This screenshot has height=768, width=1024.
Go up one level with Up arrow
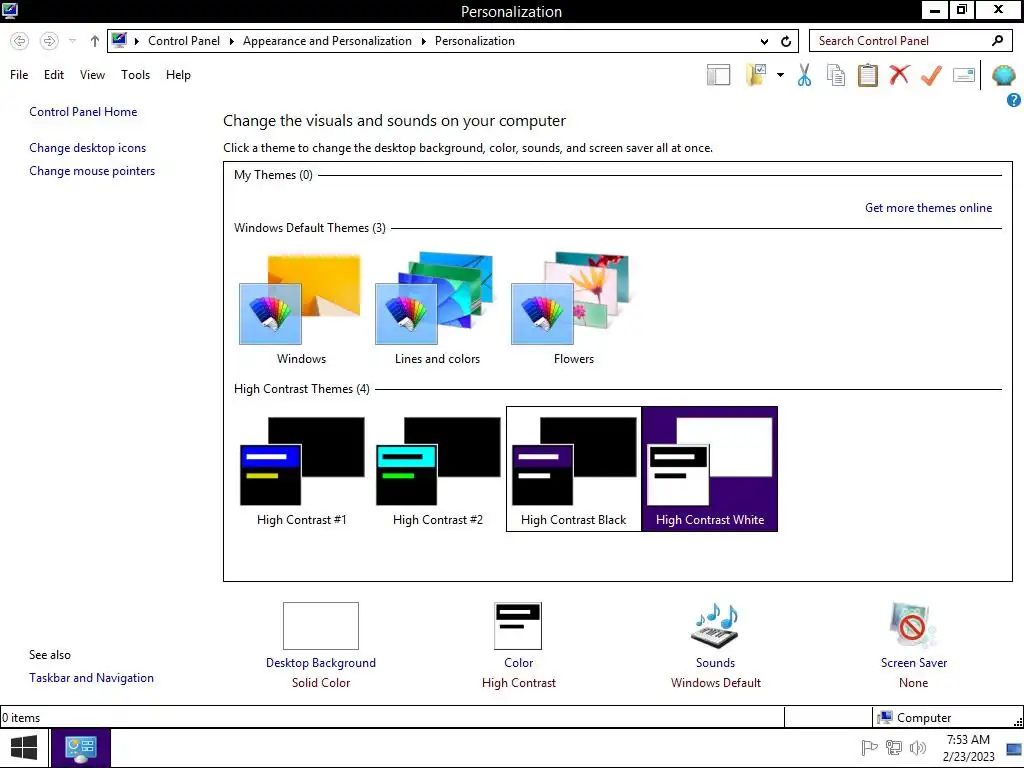click(95, 41)
